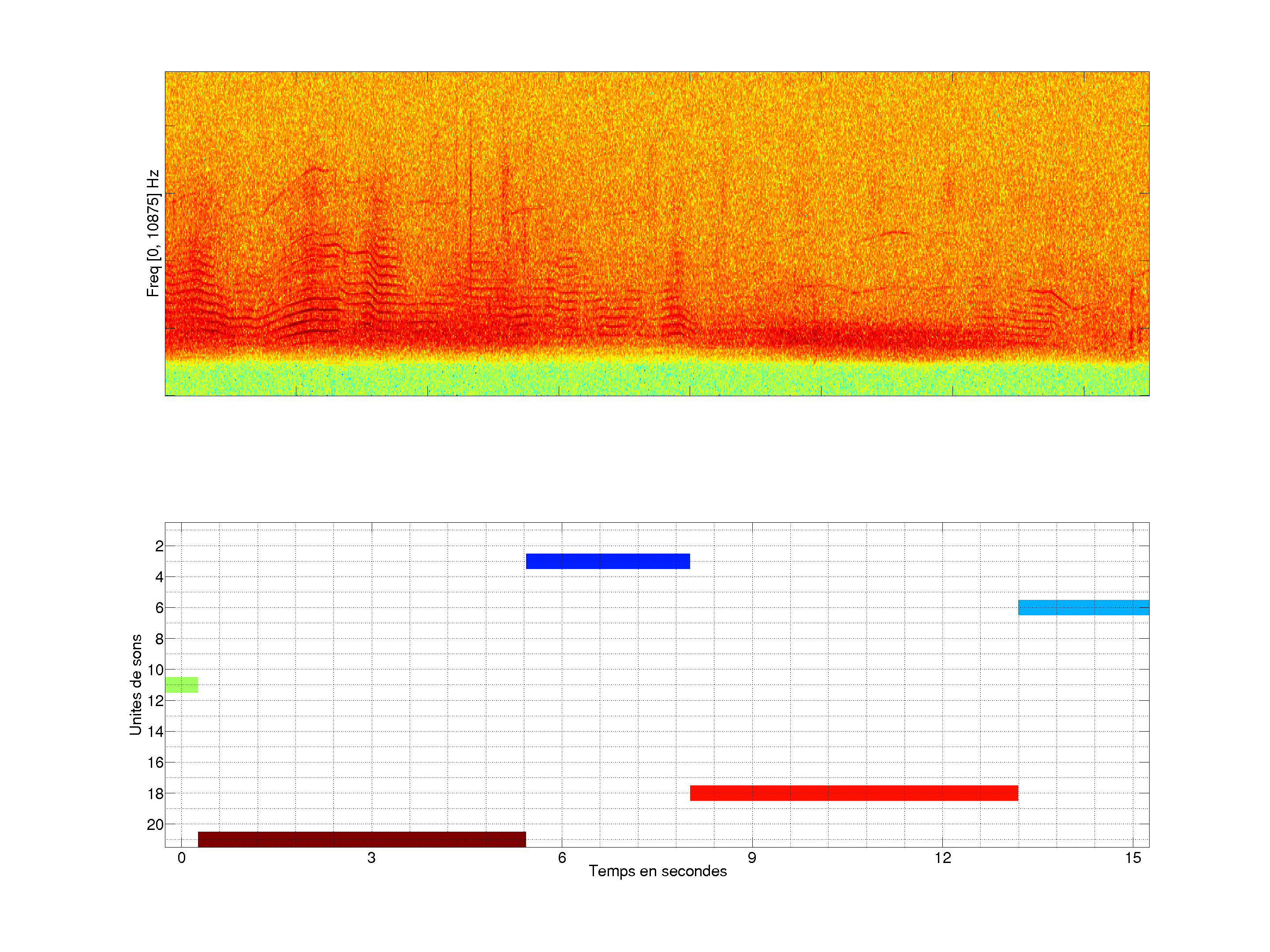The height and width of the screenshot is (952, 1270).
Task: Click the light blue bar at unit 6
Action: [x=1083, y=607]
